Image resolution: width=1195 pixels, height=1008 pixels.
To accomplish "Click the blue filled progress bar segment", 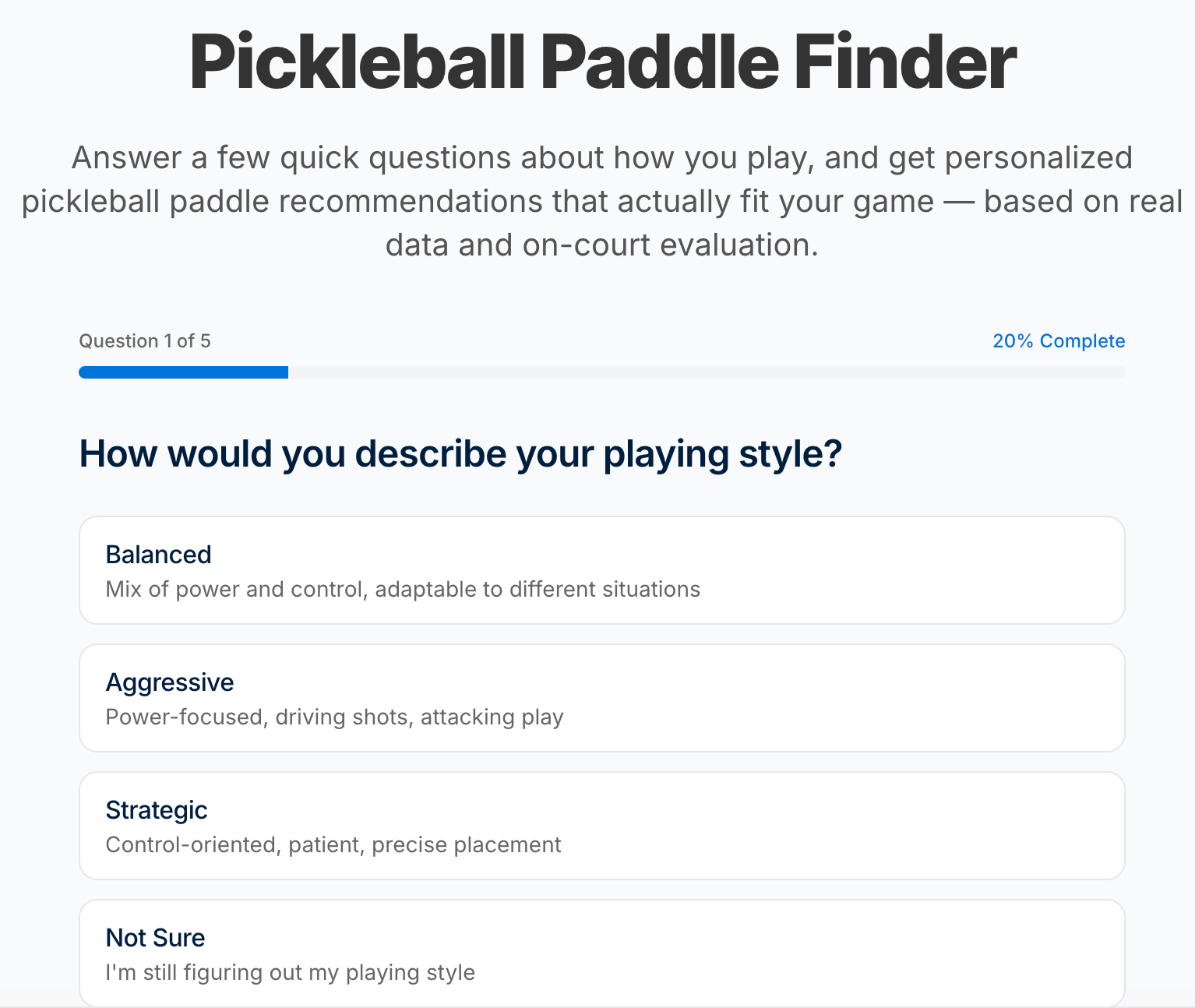I will click(x=183, y=372).
